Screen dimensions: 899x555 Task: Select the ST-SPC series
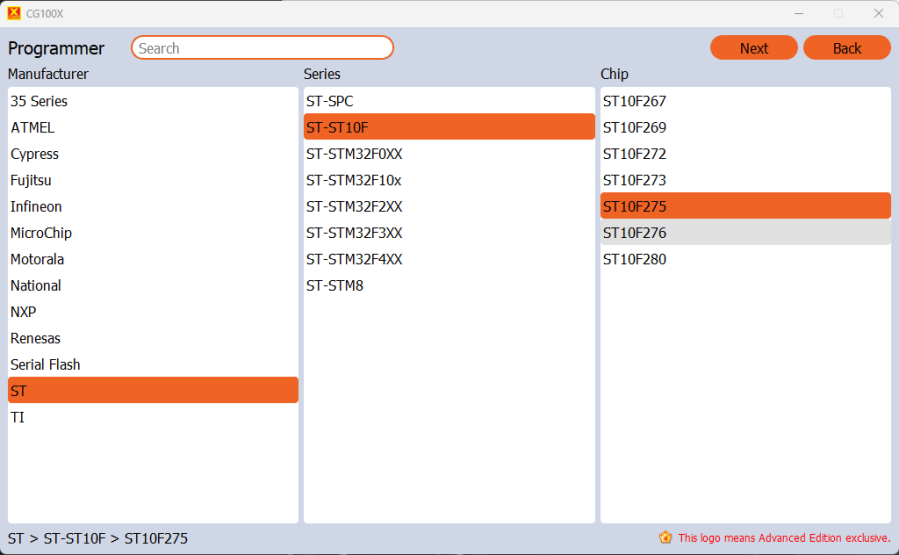330,101
